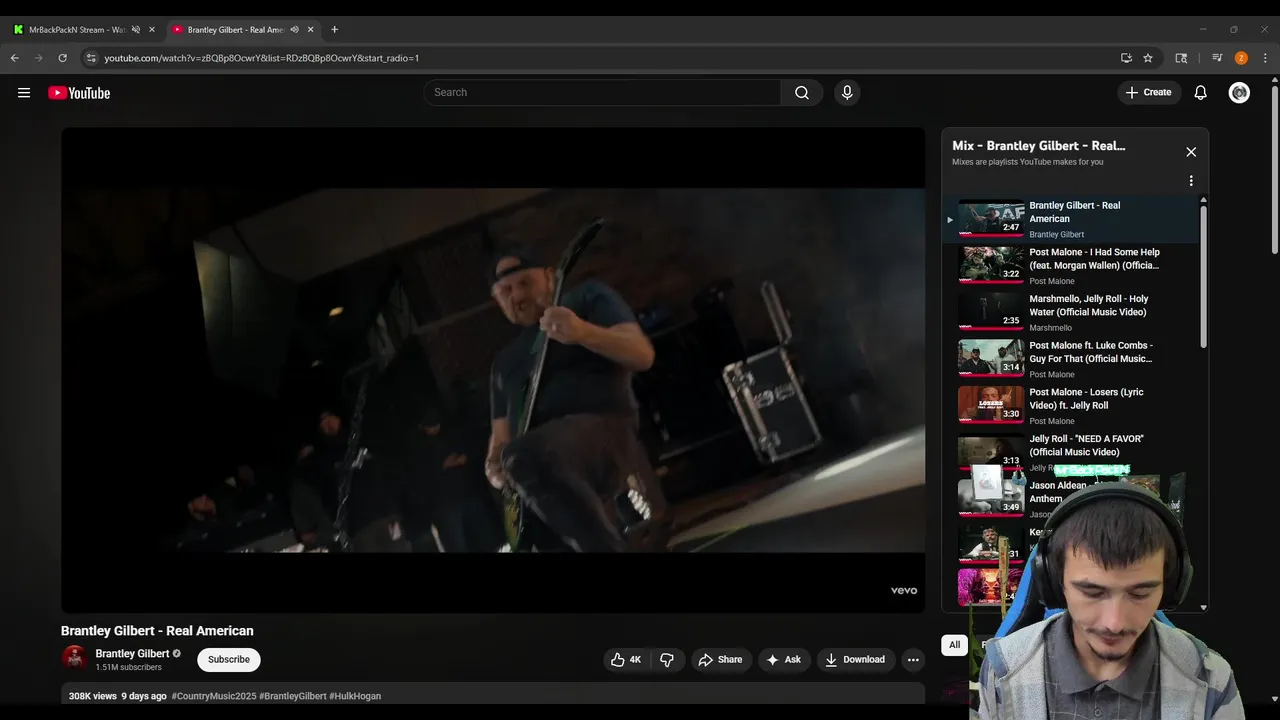The height and width of the screenshot is (720, 1280).
Task: Switch to MrBackPackN Stream browser tab
Action: click(78, 30)
